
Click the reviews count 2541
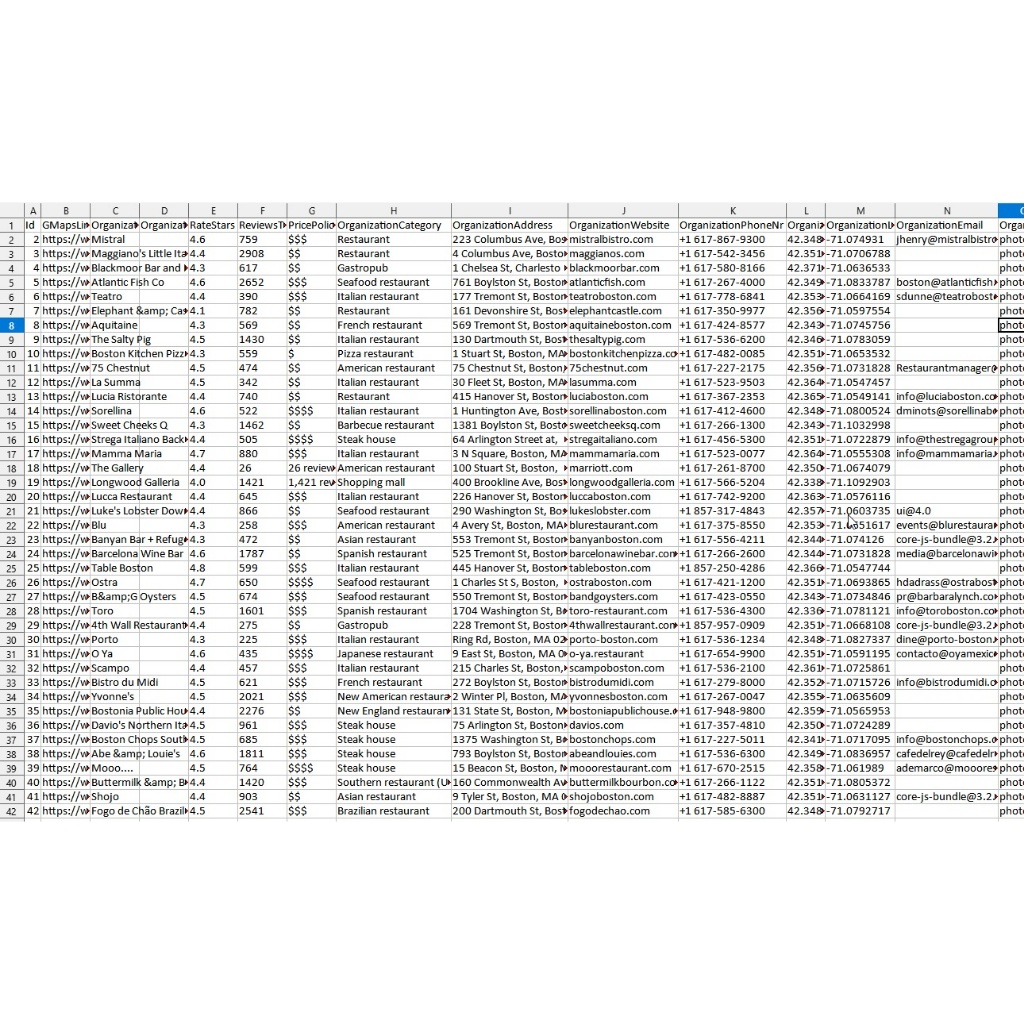(x=262, y=811)
